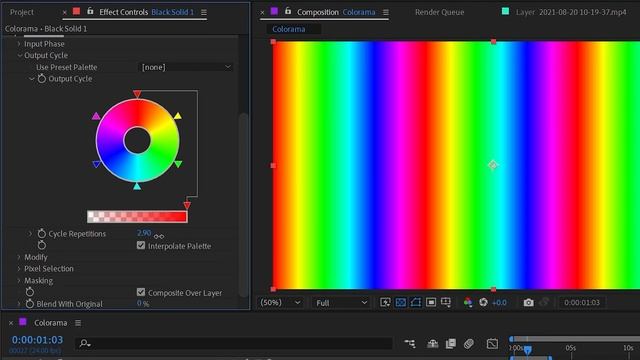The height and width of the screenshot is (360, 640).
Task: Open Composition panel menu icon
Action: [x=386, y=12]
